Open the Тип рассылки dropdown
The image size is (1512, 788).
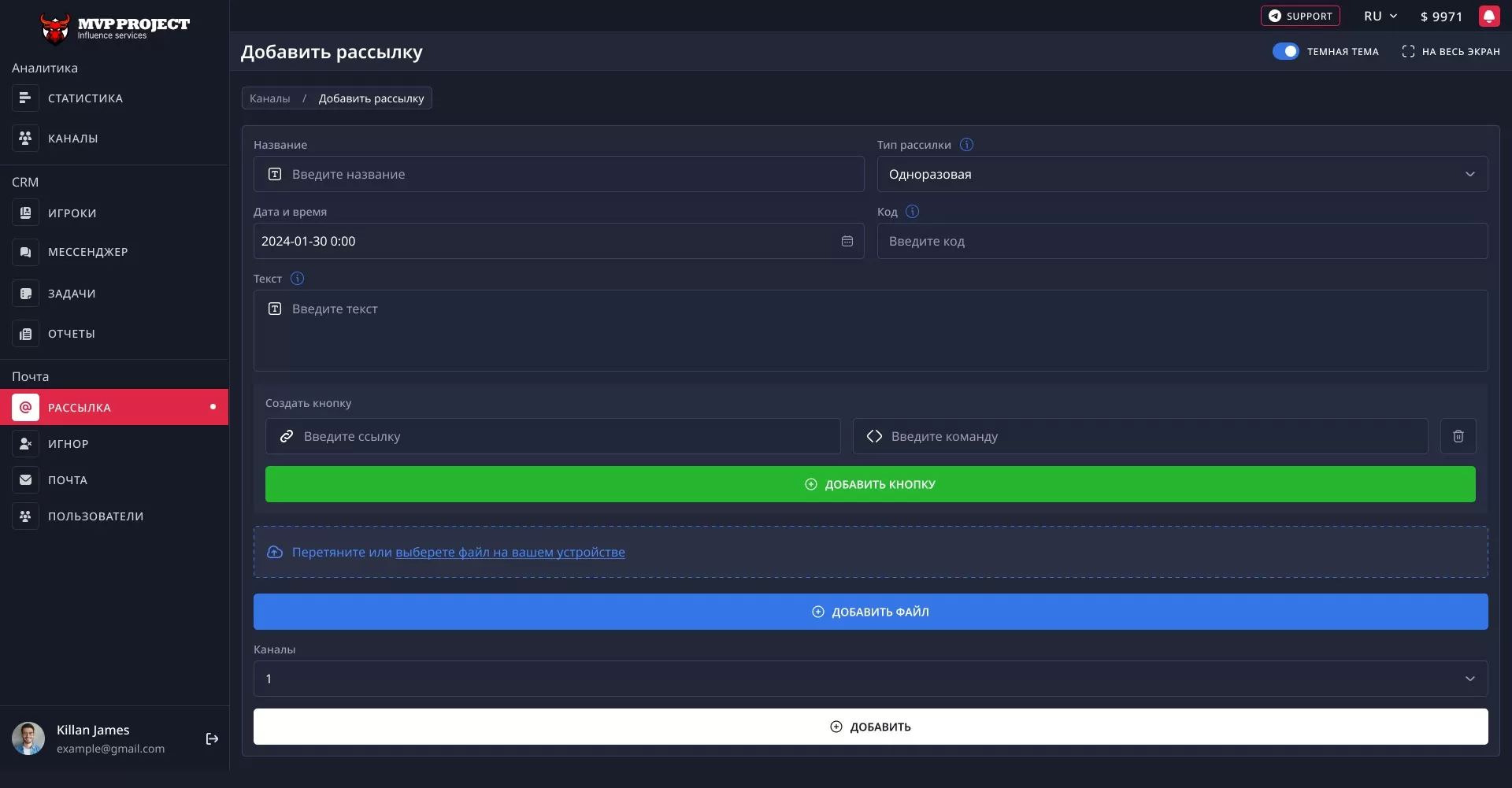(1181, 174)
